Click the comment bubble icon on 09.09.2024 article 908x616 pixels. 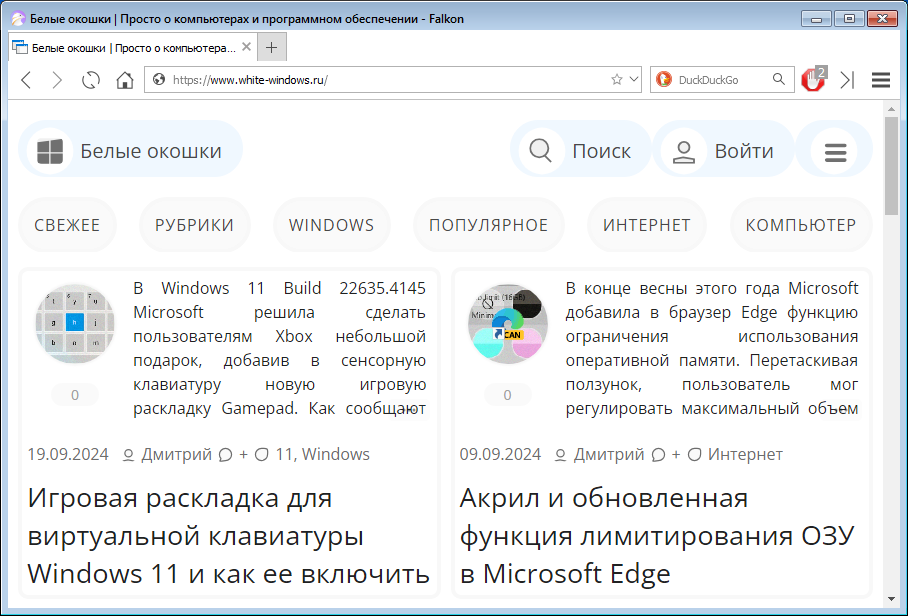click(658, 455)
